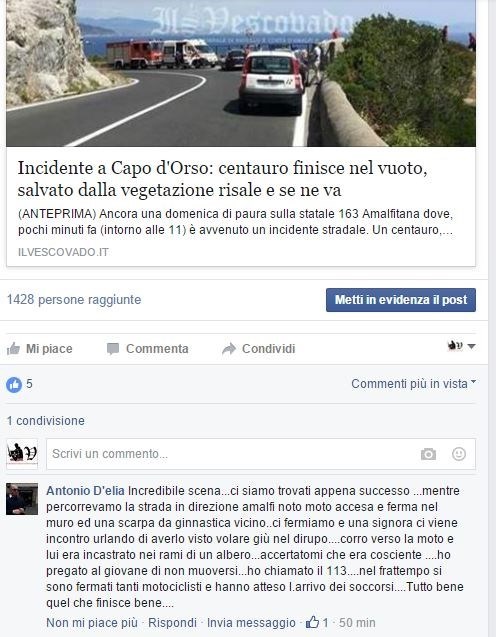Toggle Non mi piace più on comment

coord(92,623)
